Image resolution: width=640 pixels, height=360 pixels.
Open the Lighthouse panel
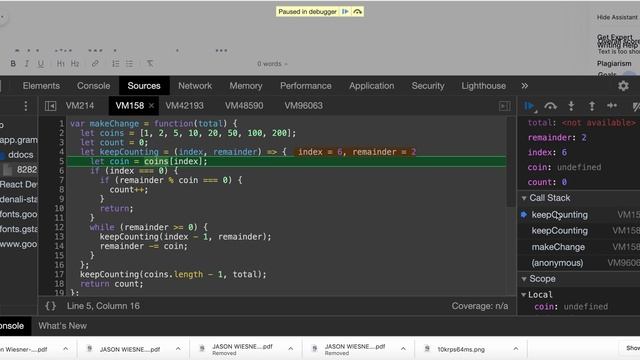pos(483,86)
